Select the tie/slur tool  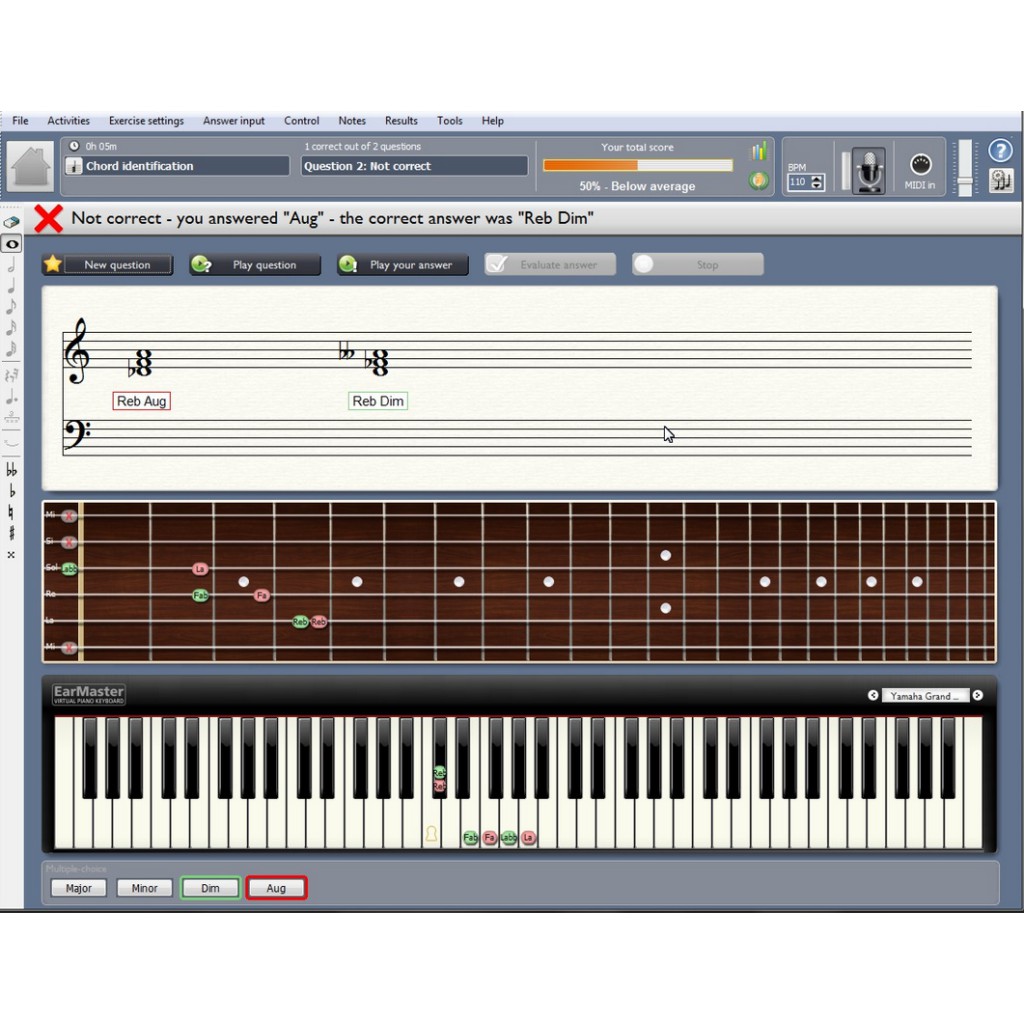pos(11,442)
